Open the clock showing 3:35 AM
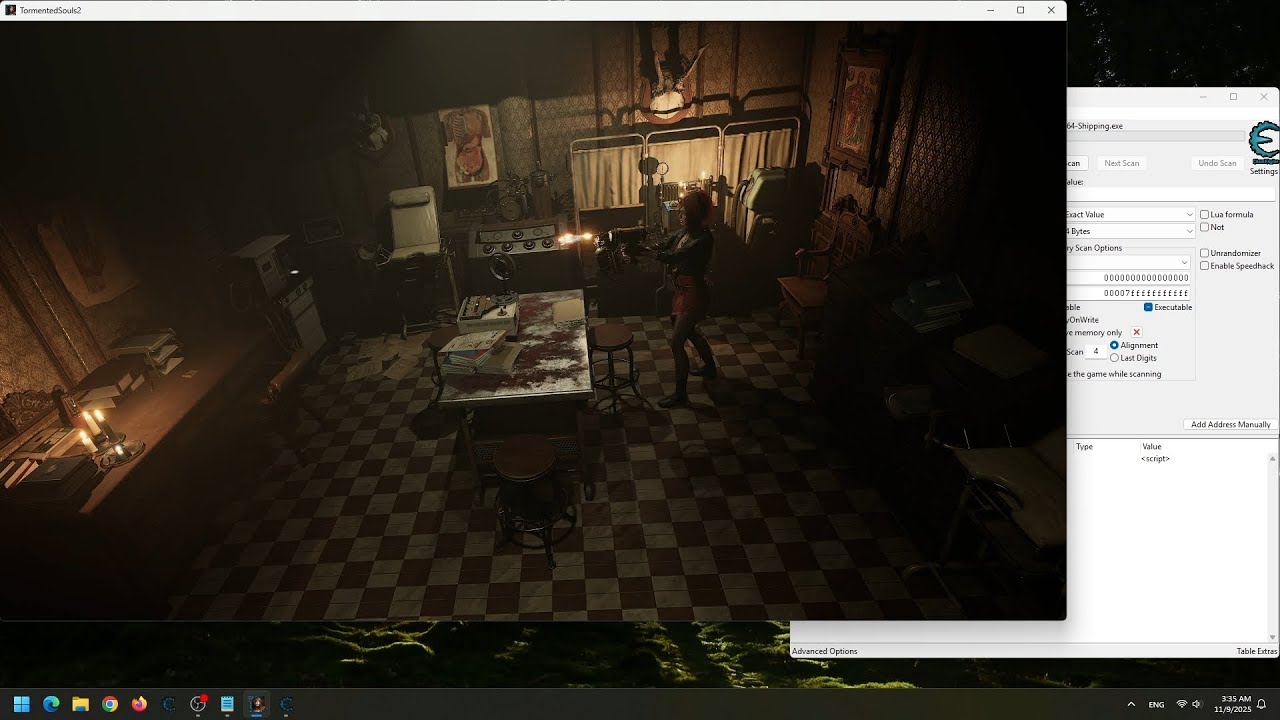 (x=1234, y=704)
